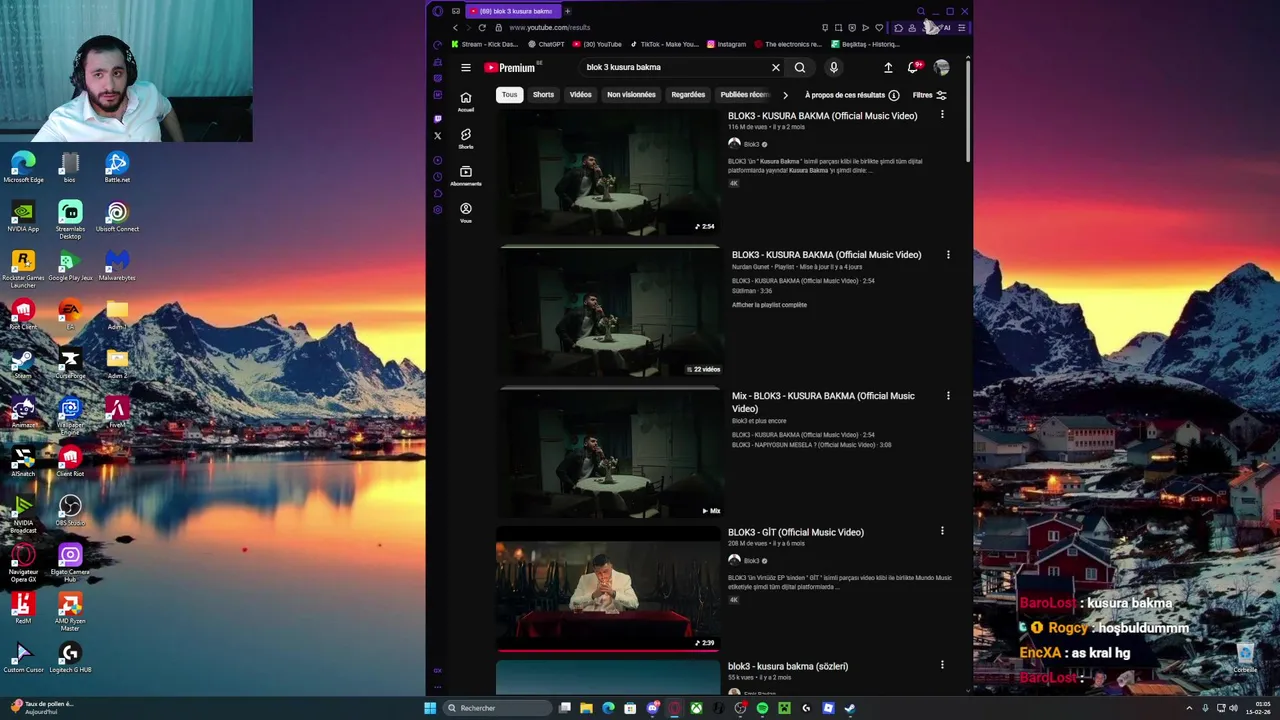The image size is (1280, 720).
Task: Launch OBS Studio desktop shortcut
Action: tap(70, 510)
